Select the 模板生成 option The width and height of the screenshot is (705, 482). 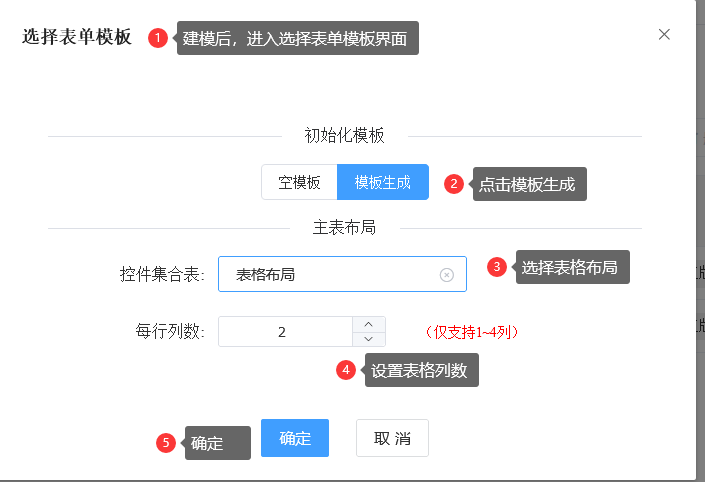[x=383, y=182]
